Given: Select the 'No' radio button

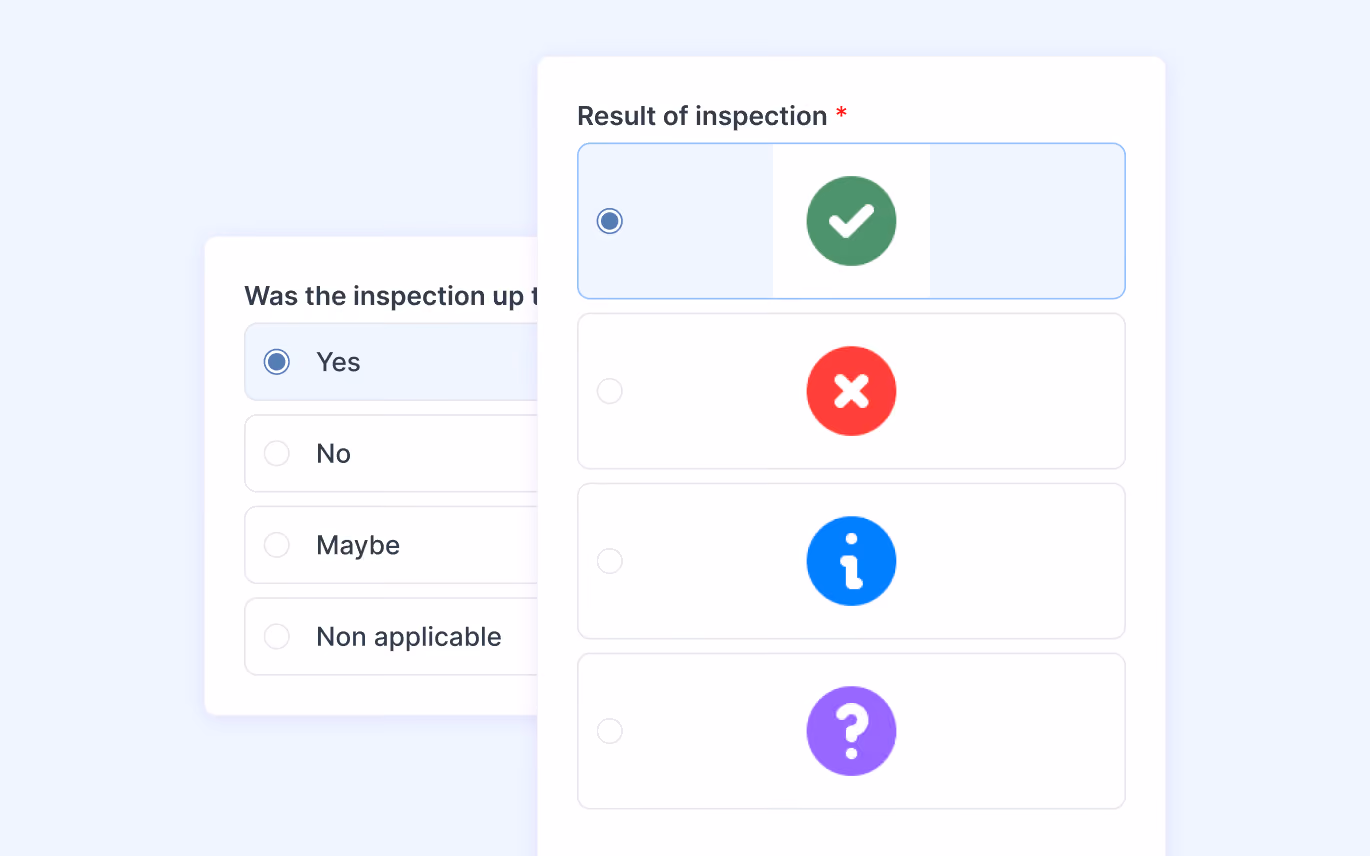Looking at the screenshot, I should tap(277, 453).
